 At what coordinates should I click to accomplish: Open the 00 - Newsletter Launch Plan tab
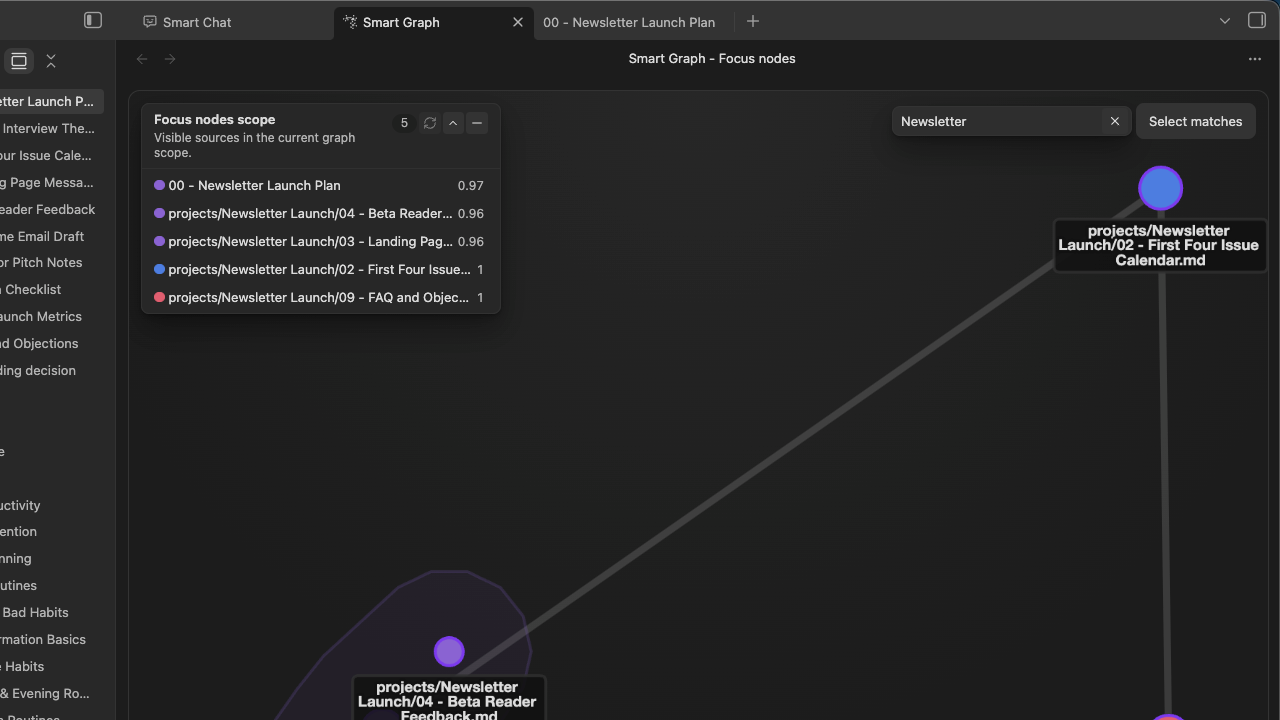[x=629, y=21]
